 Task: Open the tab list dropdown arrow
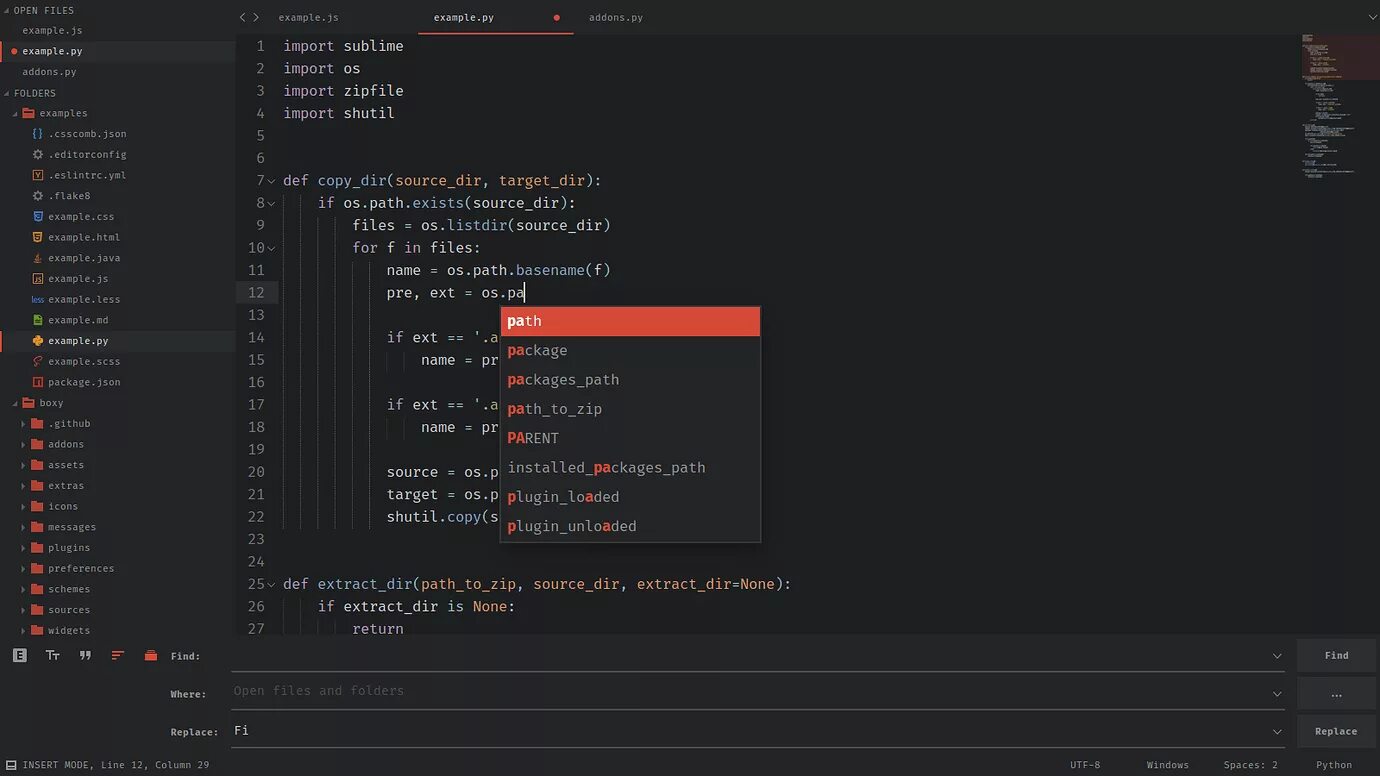coord(1371,17)
